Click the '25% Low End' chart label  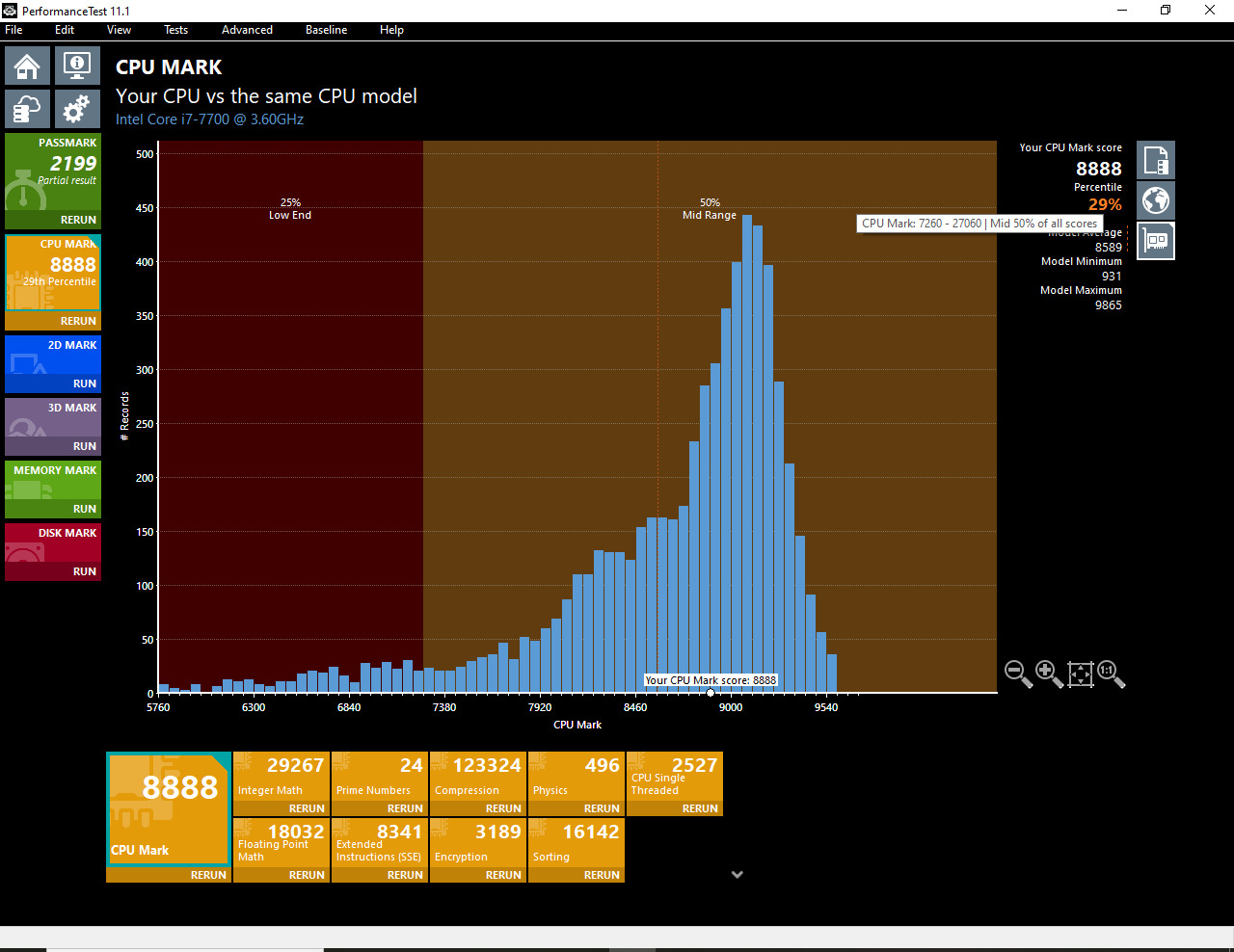click(x=290, y=209)
